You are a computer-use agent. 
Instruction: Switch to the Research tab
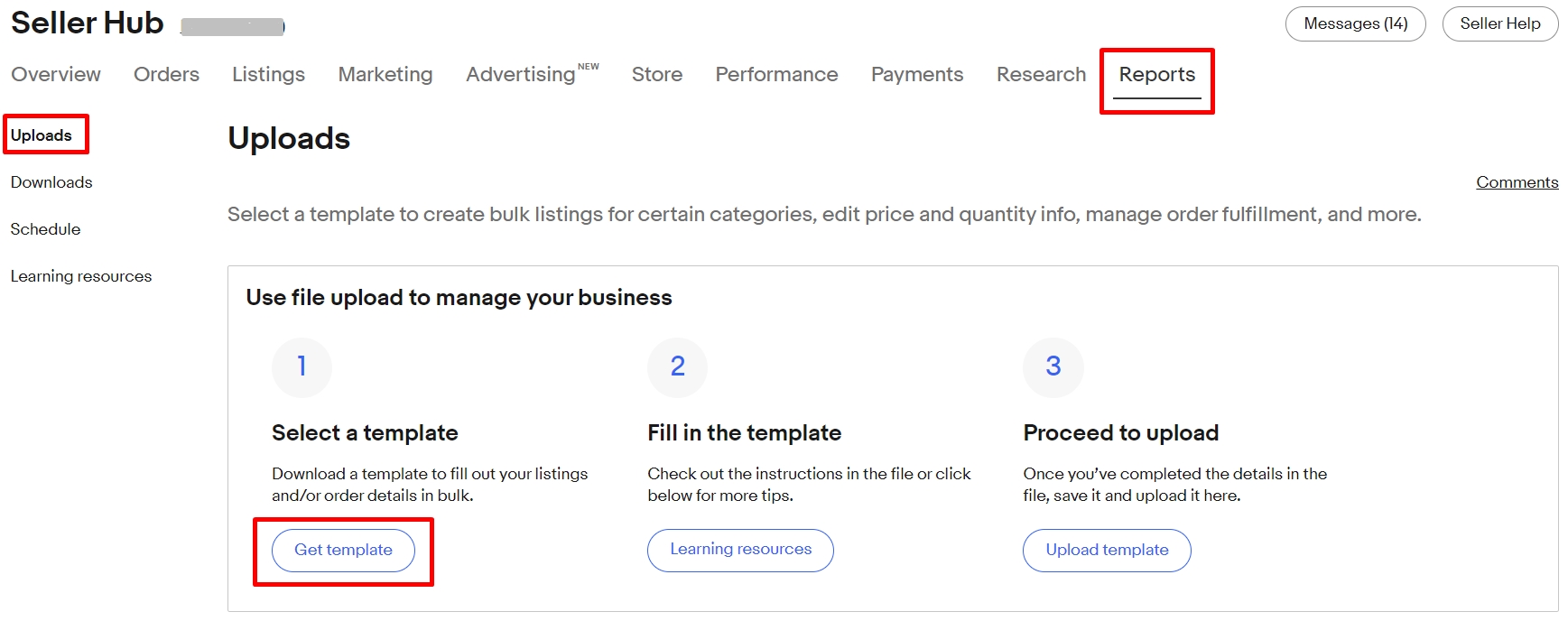click(1040, 75)
